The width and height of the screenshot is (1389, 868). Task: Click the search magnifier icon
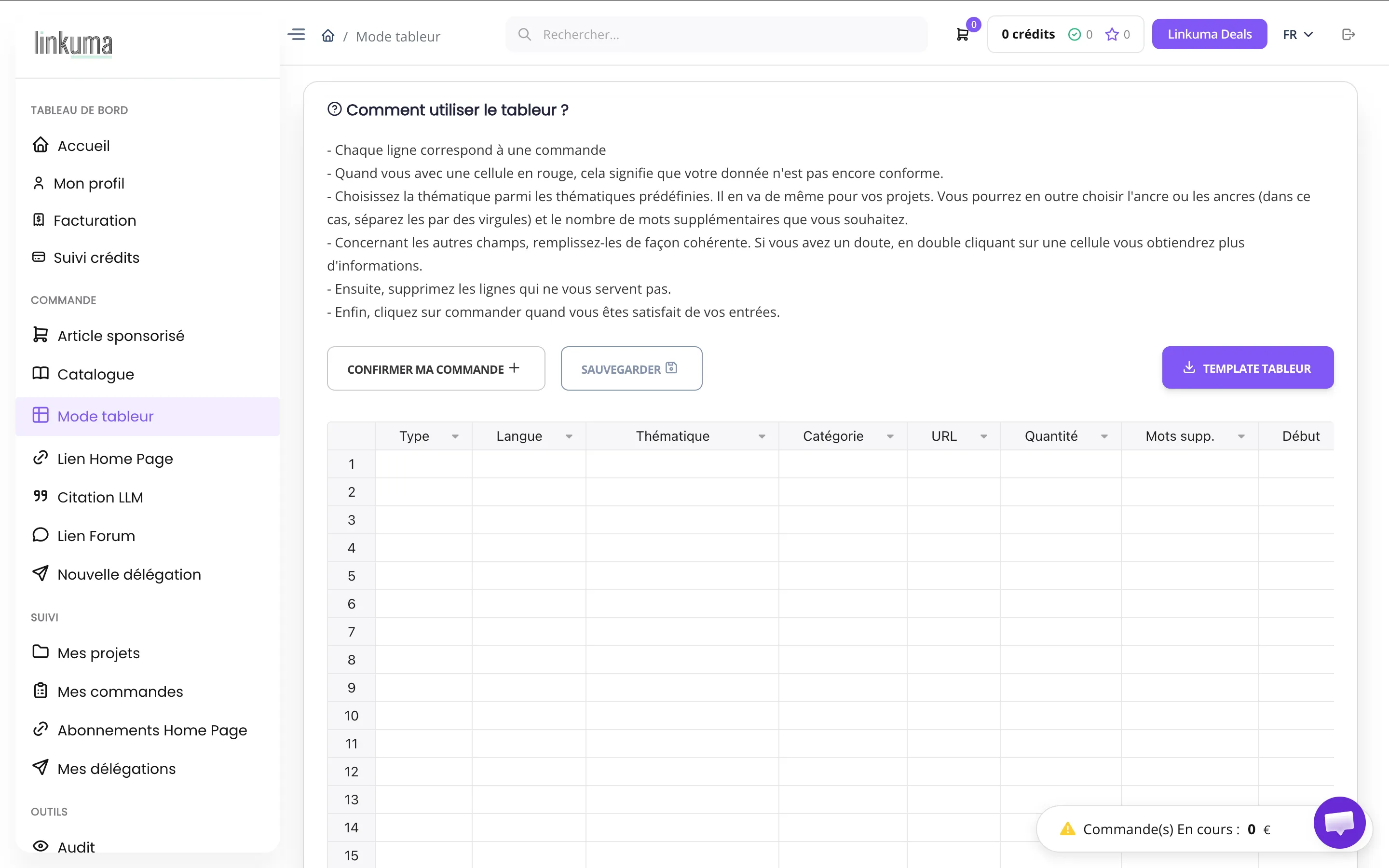(524, 34)
